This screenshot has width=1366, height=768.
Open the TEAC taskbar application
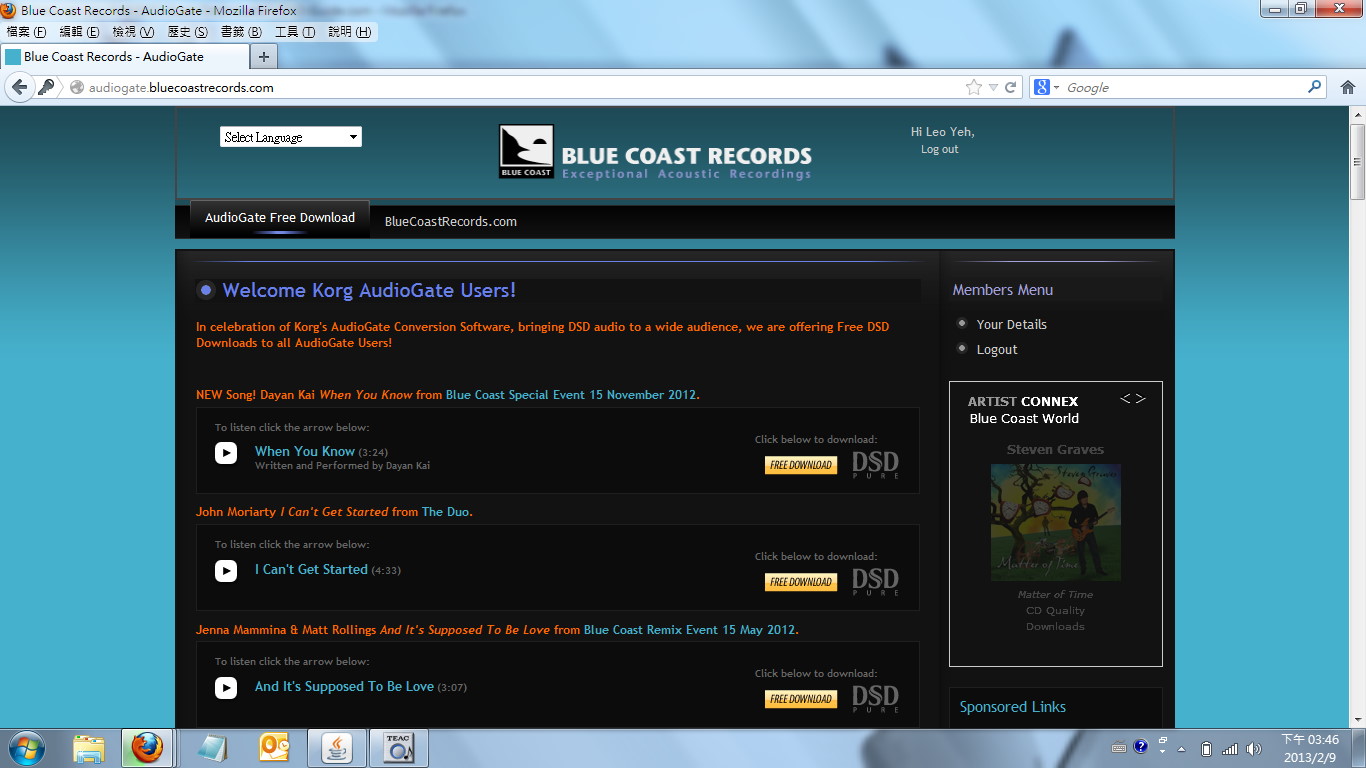point(398,748)
